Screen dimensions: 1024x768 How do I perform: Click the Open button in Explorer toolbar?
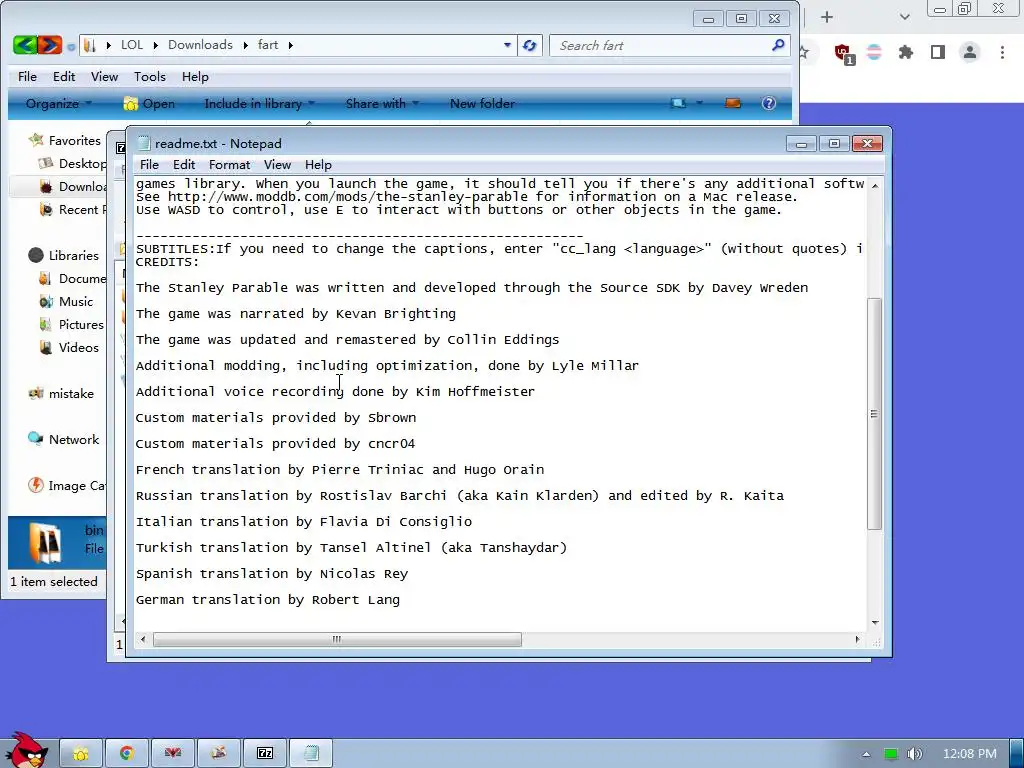[x=149, y=103]
